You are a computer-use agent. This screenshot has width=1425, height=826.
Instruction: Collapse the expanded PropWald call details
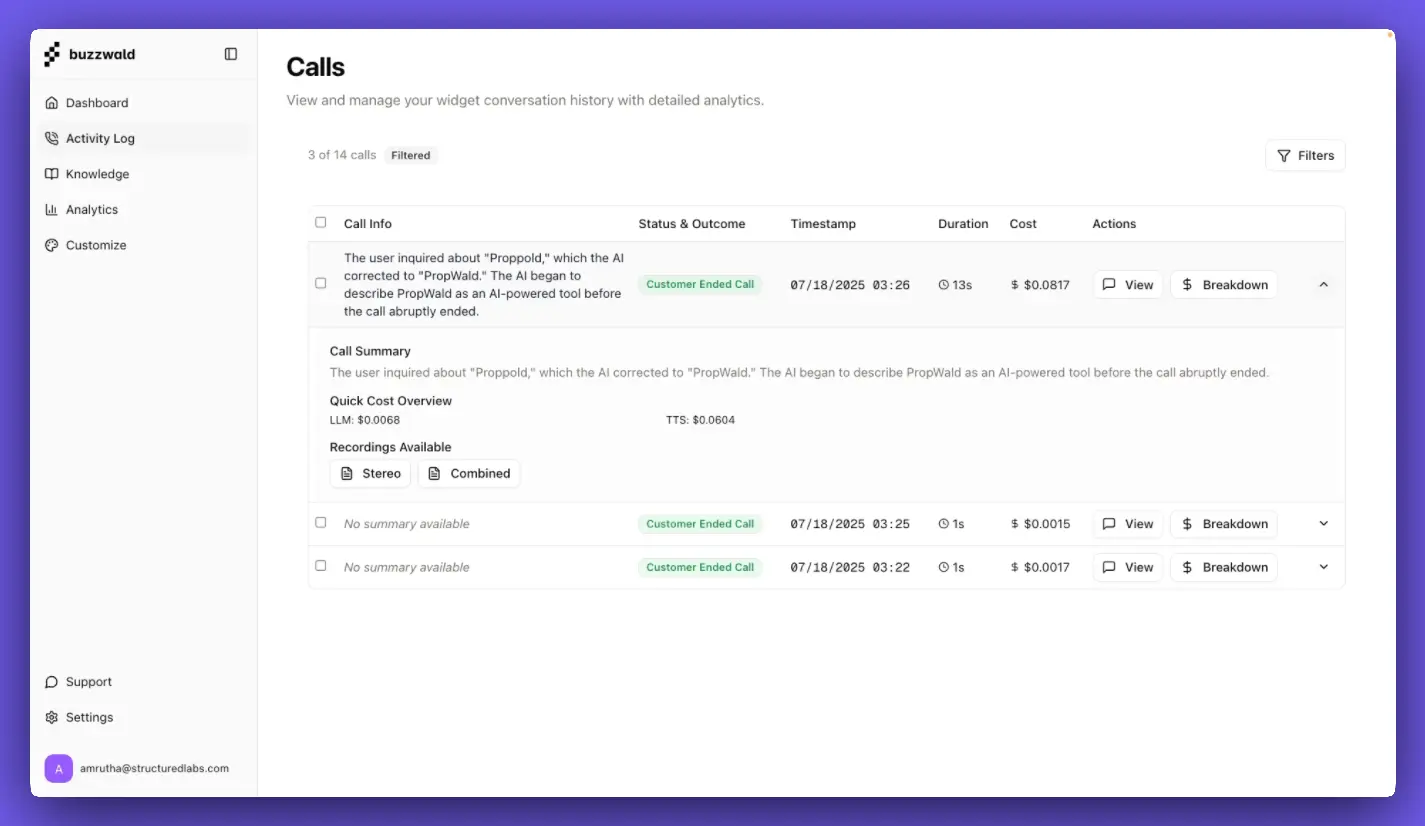1323,284
